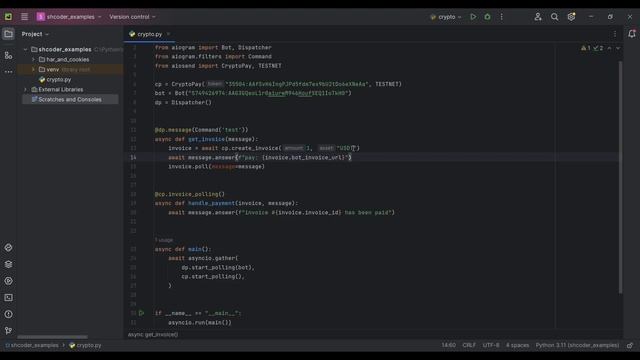Jump to the next highlighted error arrow

coord(618,48)
